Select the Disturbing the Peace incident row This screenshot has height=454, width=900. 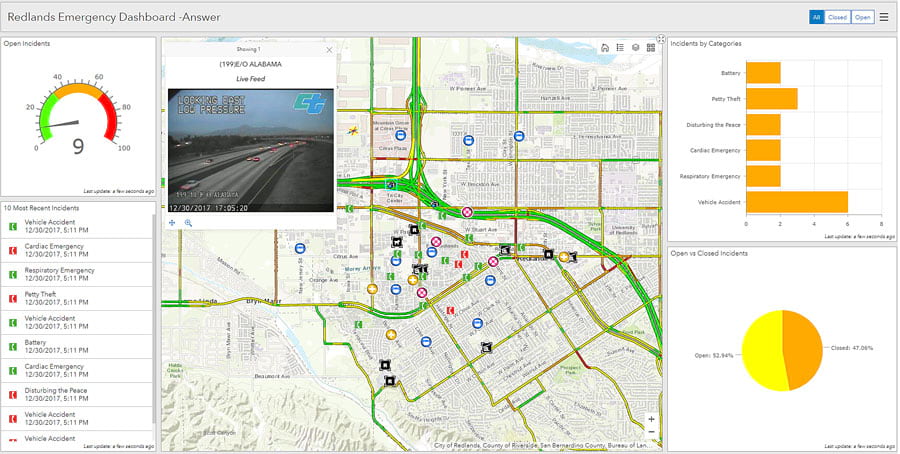pos(77,395)
